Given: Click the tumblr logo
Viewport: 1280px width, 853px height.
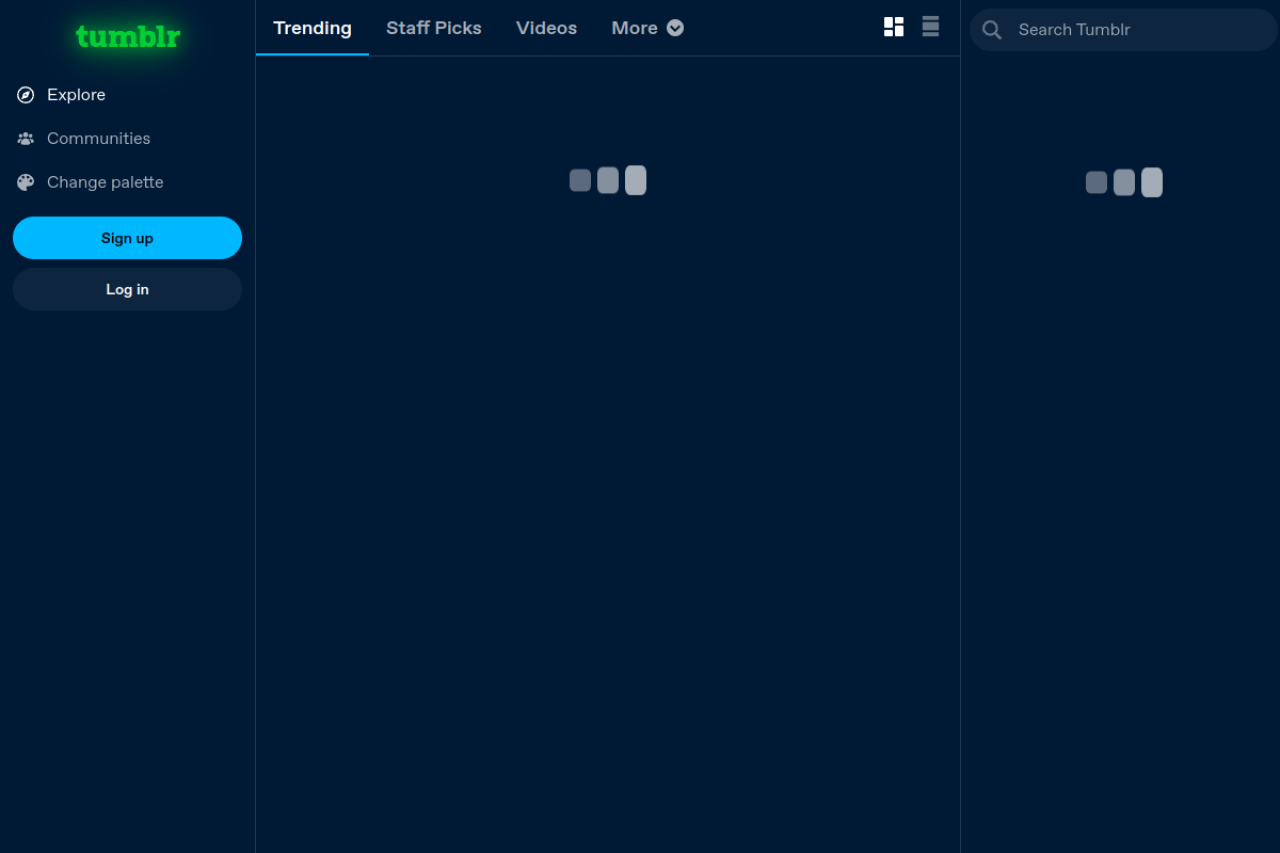Looking at the screenshot, I should pyautogui.click(x=128, y=37).
